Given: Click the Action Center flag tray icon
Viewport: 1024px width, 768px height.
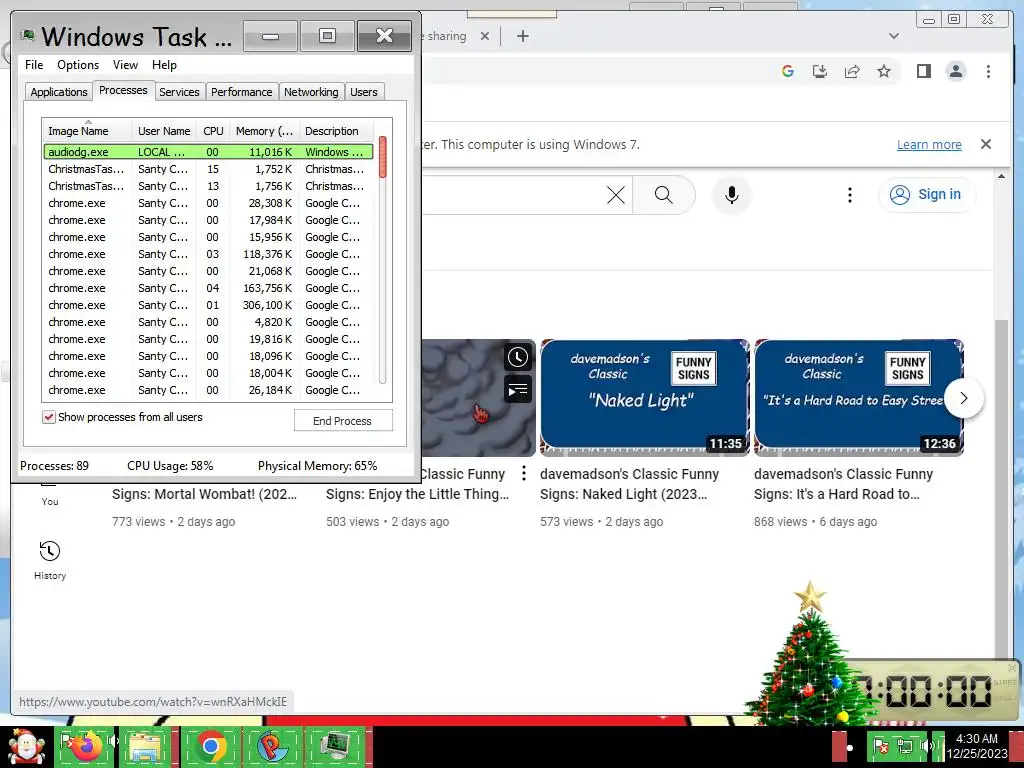Looking at the screenshot, I should pyautogui.click(x=881, y=746).
